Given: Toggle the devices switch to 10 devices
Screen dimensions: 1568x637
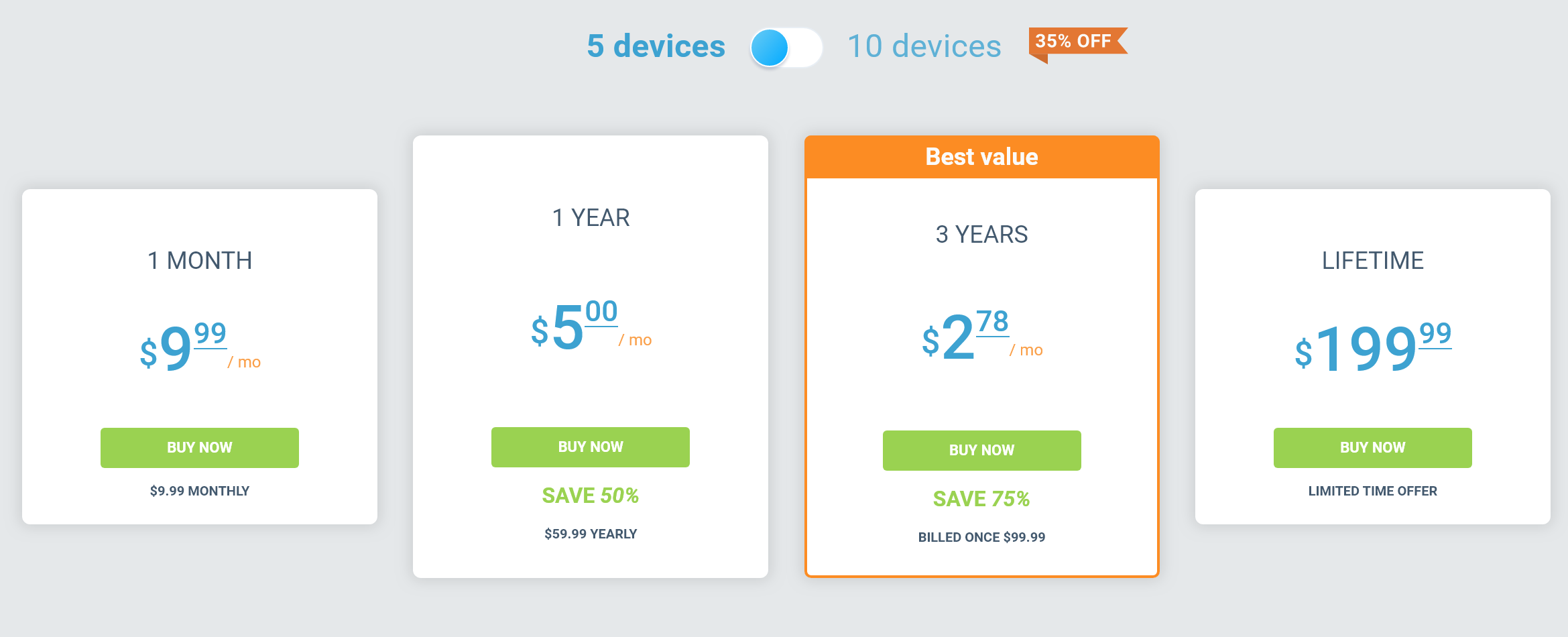Looking at the screenshot, I should 786,48.
